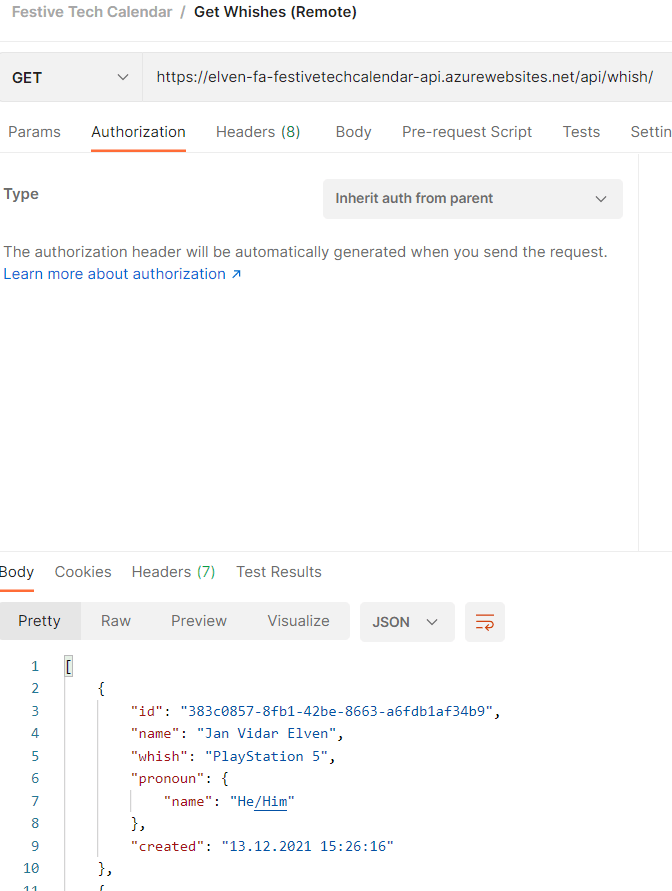The image size is (672, 891).
Task: Open the Pre-request Script tab
Action: click(467, 132)
